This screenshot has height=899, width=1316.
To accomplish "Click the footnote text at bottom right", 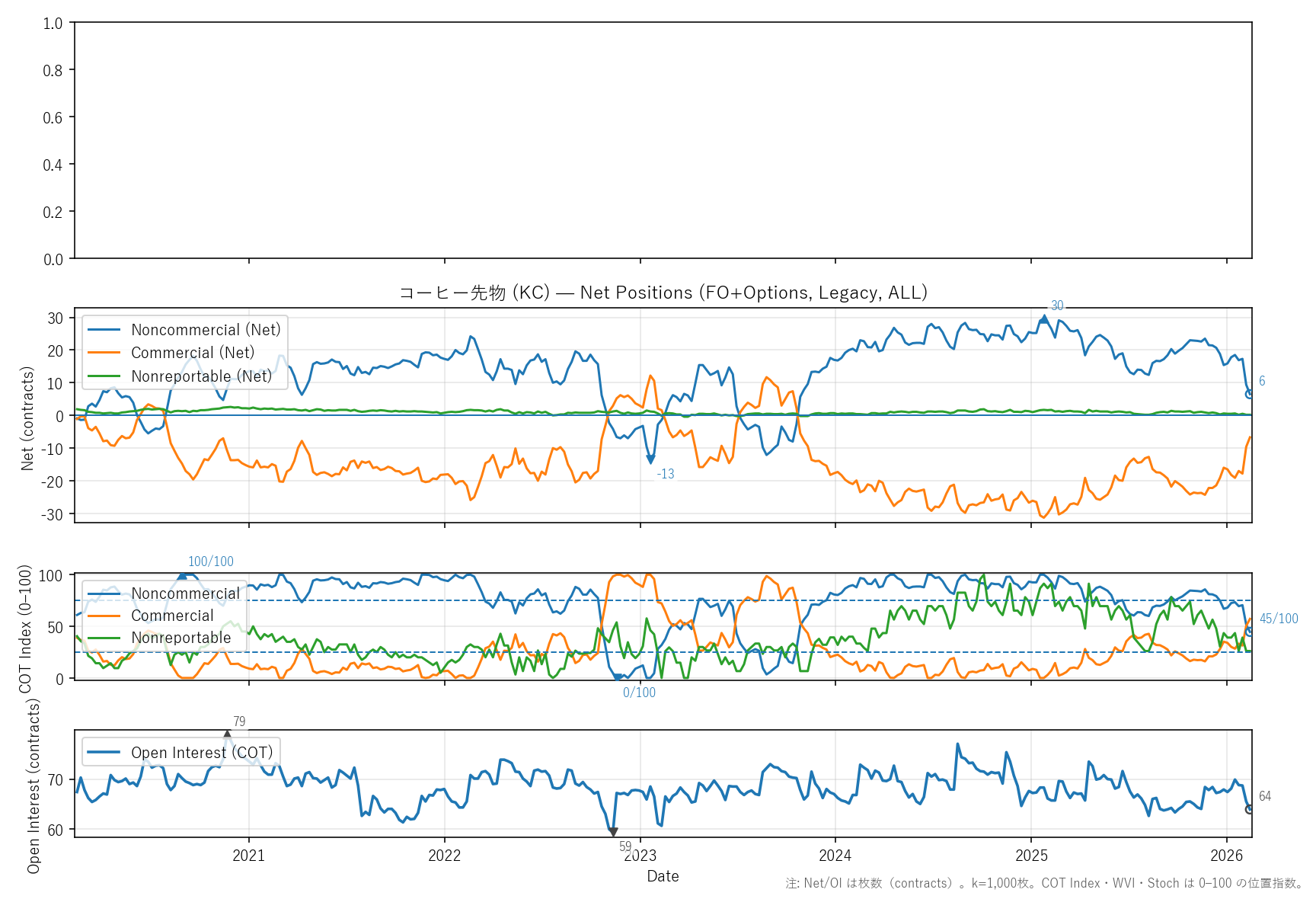I will 1044,884.
